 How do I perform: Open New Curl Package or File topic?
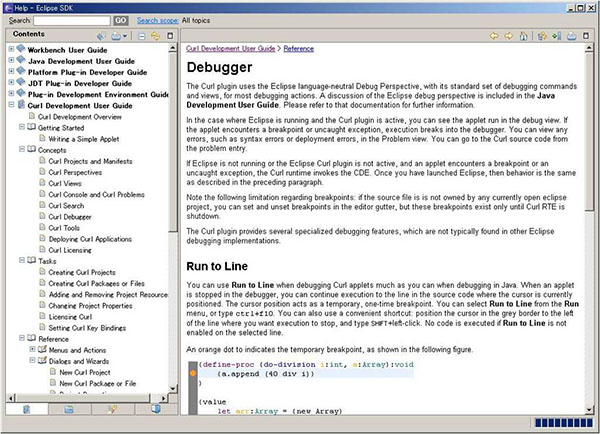click(98, 383)
